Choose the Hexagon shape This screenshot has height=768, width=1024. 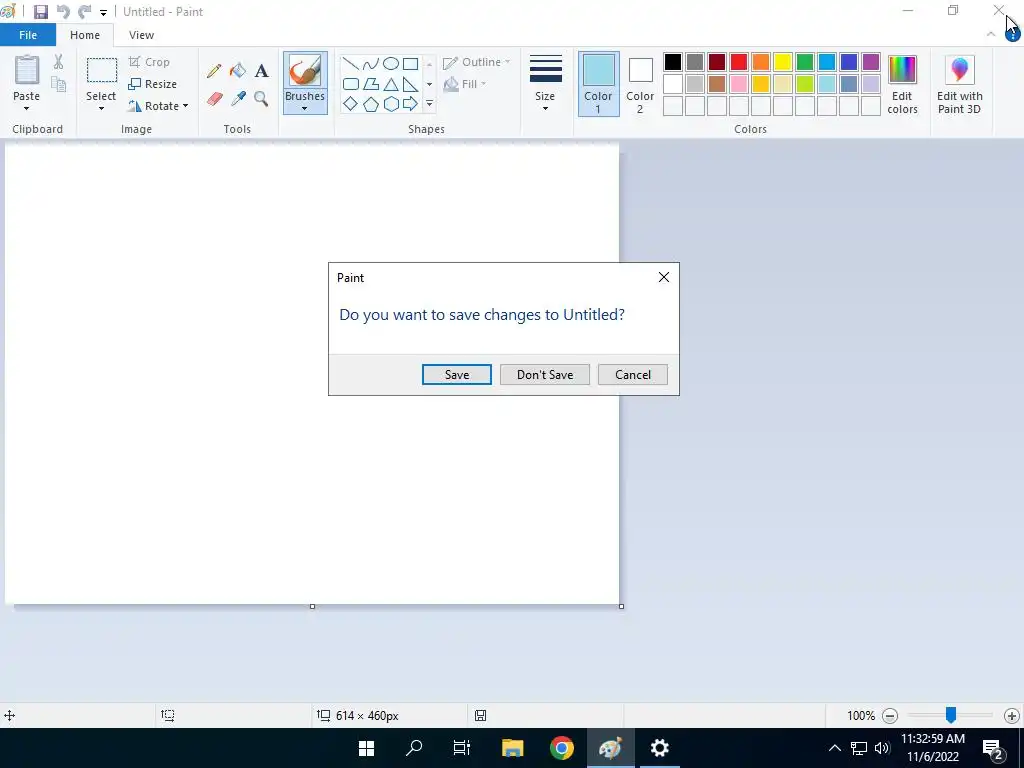tap(391, 104)
